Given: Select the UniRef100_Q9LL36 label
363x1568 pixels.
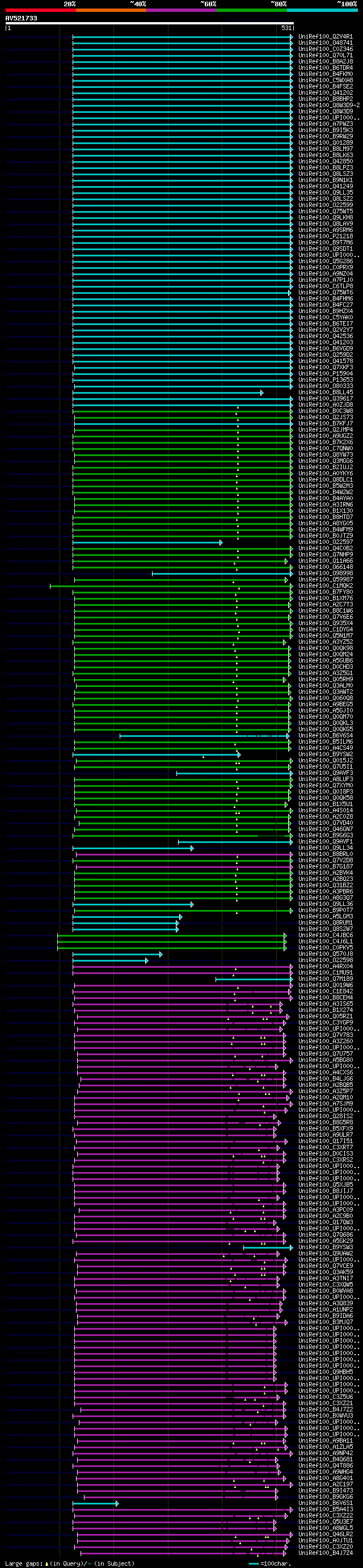Looking at the screenshot, I should click(325, 904).
